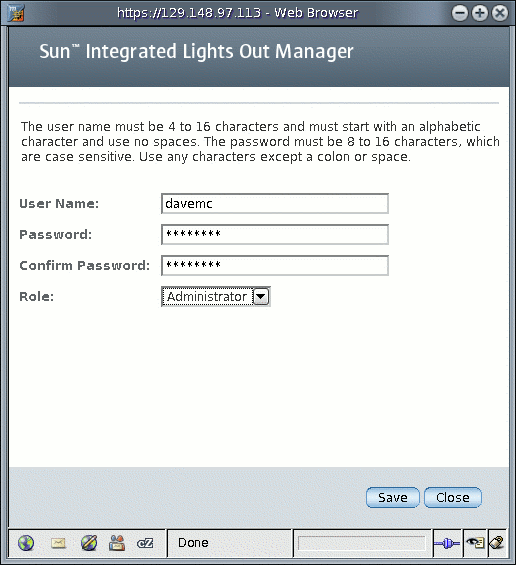Click the 'Role:' label

tap(37, 297)
